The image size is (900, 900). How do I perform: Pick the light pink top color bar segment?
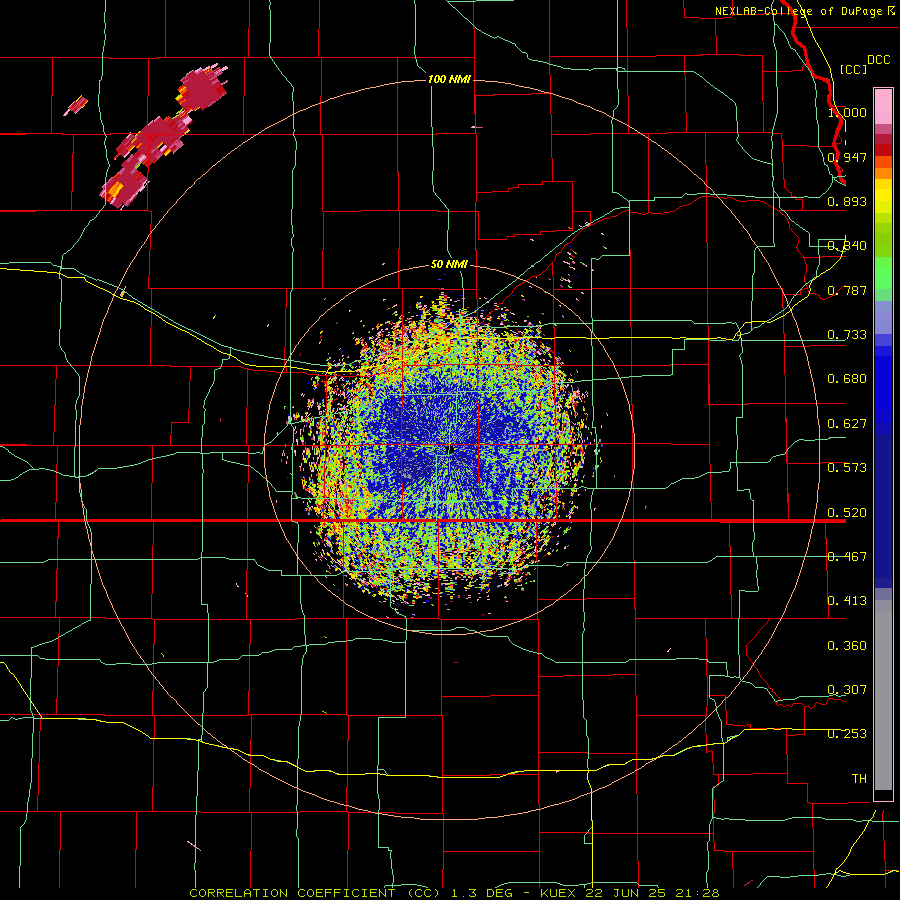point(883,106)
